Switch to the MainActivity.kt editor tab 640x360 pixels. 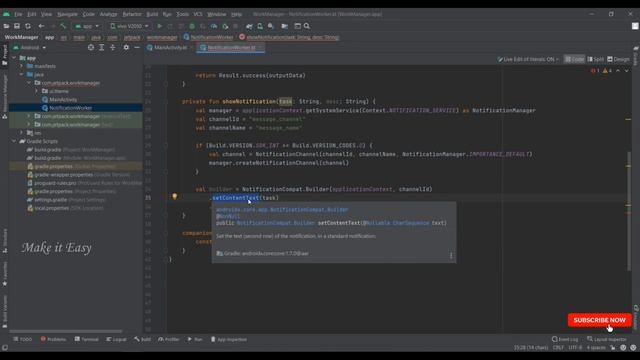point(170,48)
